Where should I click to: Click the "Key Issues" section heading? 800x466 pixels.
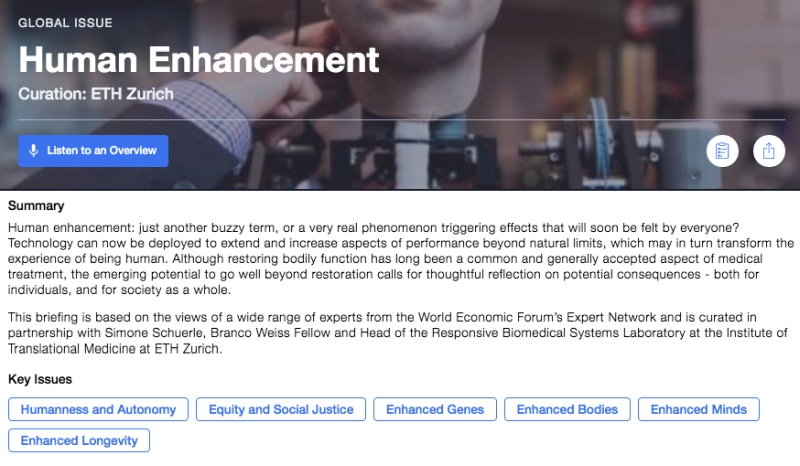40,379
